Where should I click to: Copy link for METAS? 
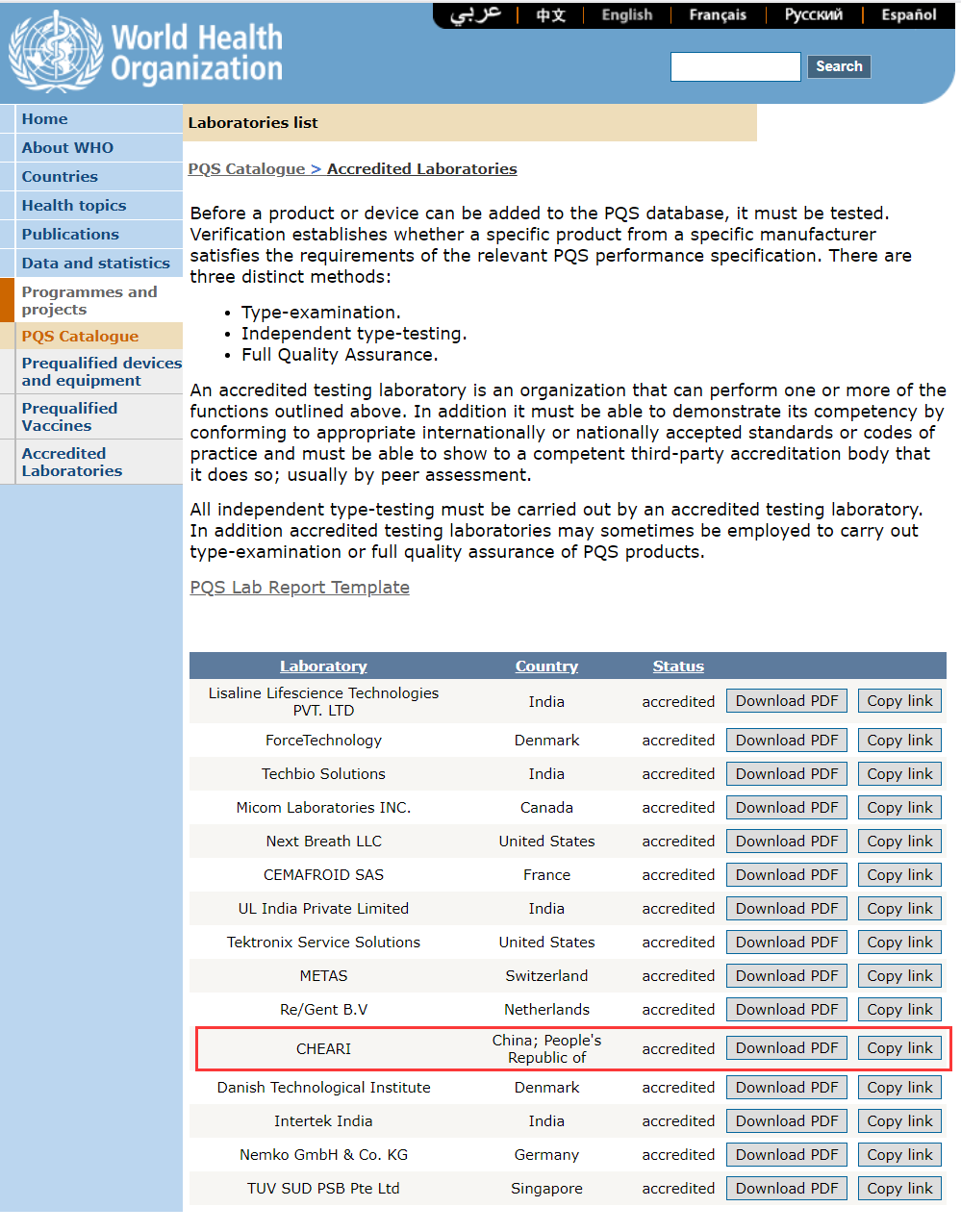coord(899,976)
